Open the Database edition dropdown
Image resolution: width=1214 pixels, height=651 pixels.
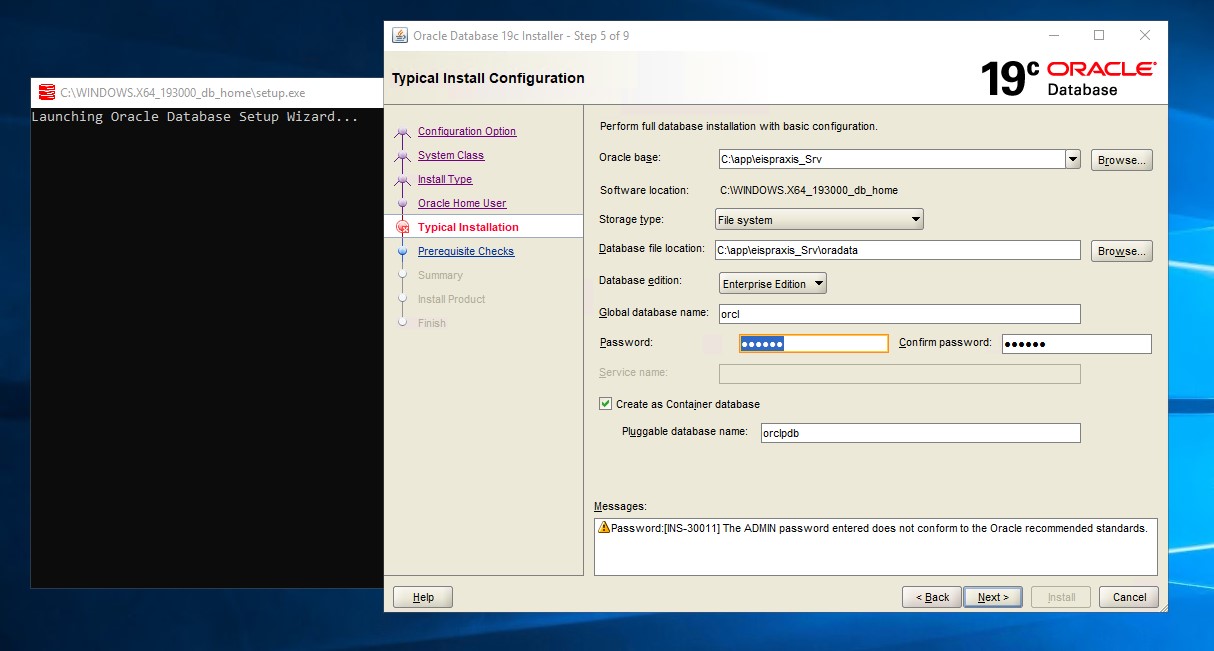(x=773, y=284)
